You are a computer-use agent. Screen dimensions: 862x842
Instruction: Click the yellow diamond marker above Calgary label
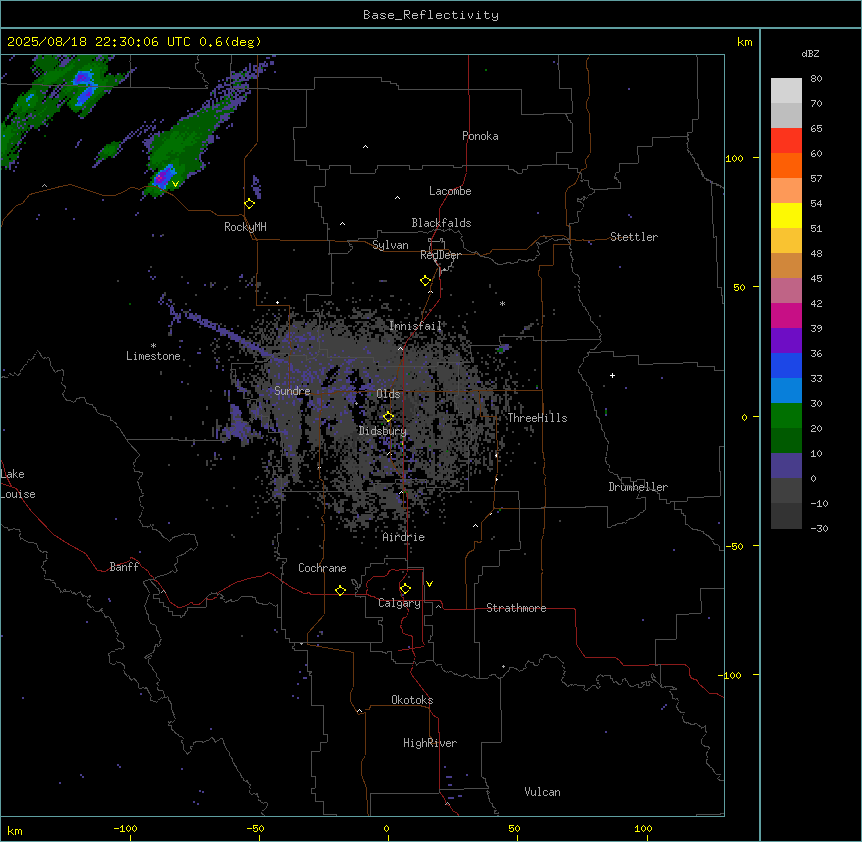(x=405, y=589)
